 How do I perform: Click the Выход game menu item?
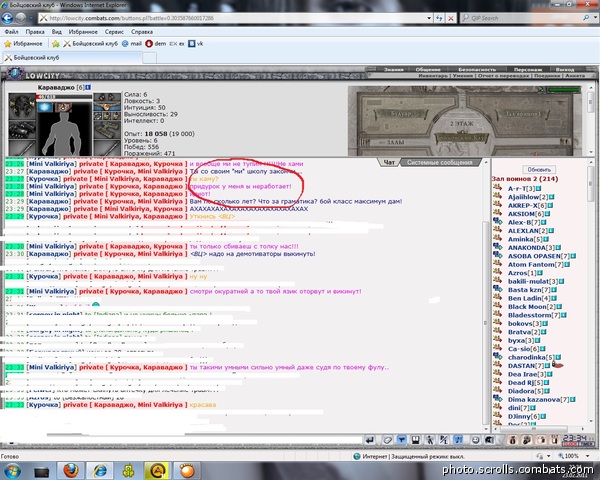[565, 69]
